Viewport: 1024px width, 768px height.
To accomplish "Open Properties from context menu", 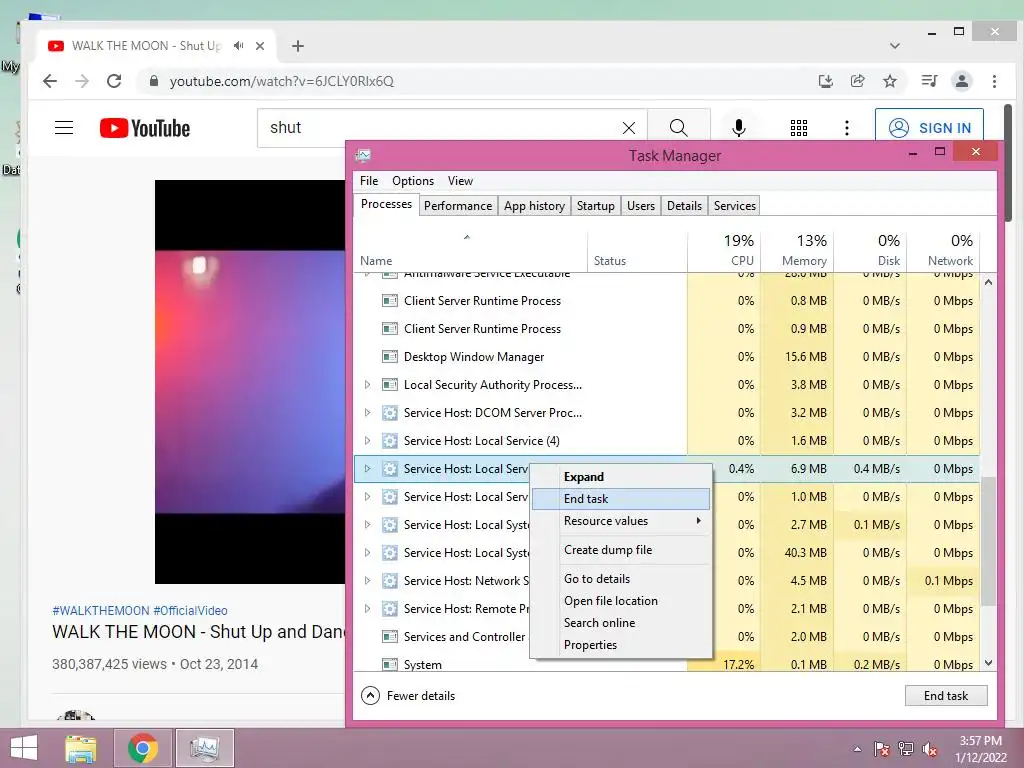I will [621, 645].
